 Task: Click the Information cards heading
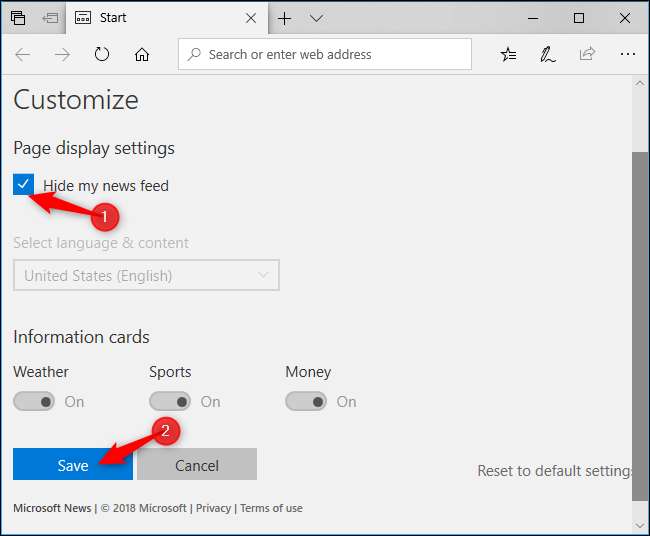[81, 337]
